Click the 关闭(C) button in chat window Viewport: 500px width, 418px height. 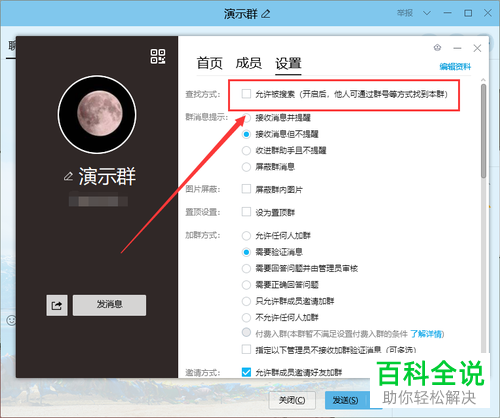292,400
